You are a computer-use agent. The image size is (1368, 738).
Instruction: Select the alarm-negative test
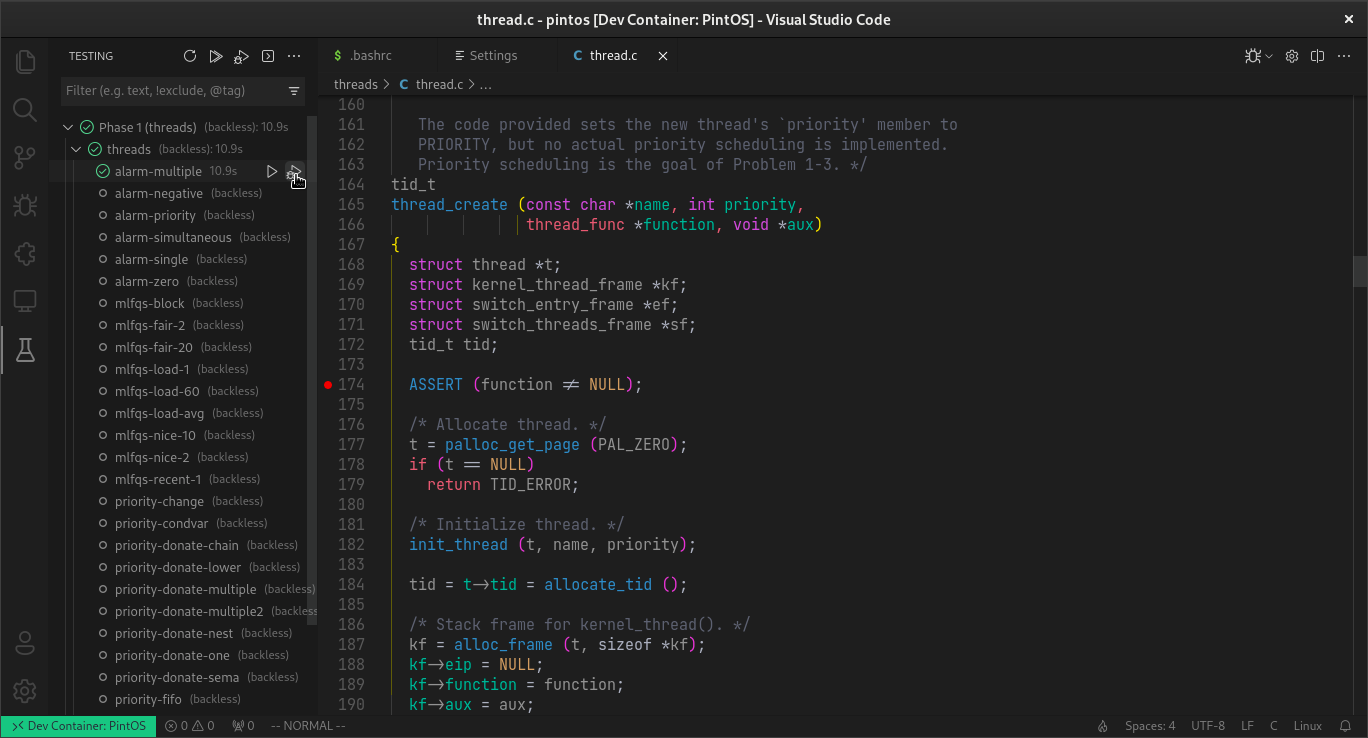(x=158, y=194)
